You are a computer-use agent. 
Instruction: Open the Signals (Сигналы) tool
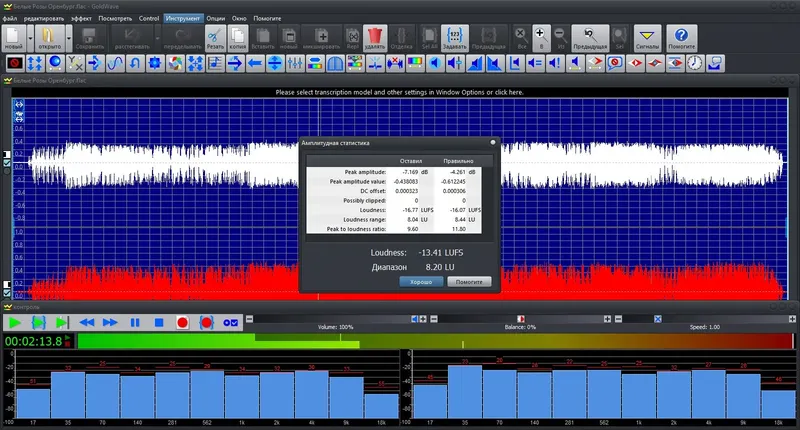[x=647, y=38]
